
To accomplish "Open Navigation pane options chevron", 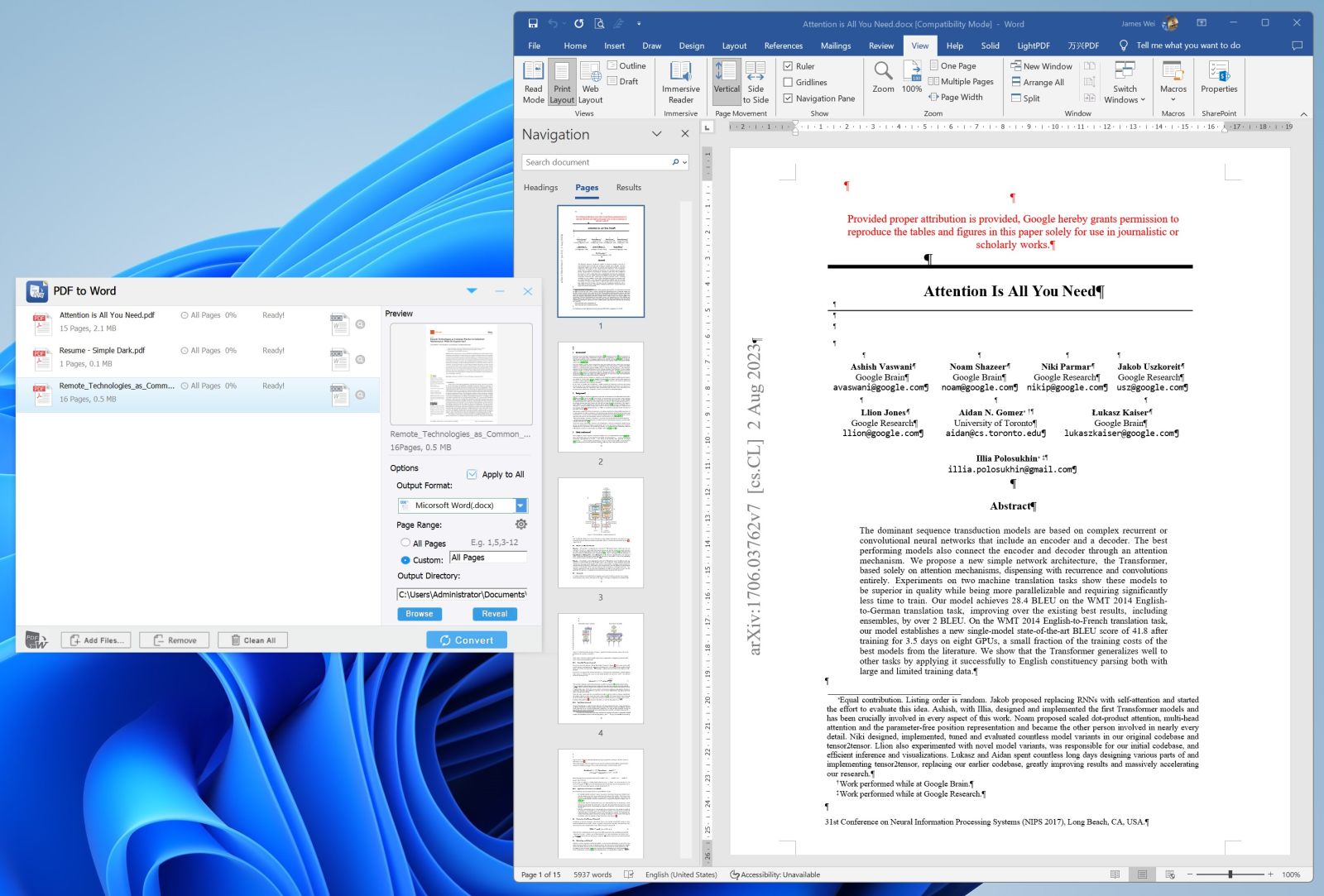I will pyautogui.click(x=656, y=134).
